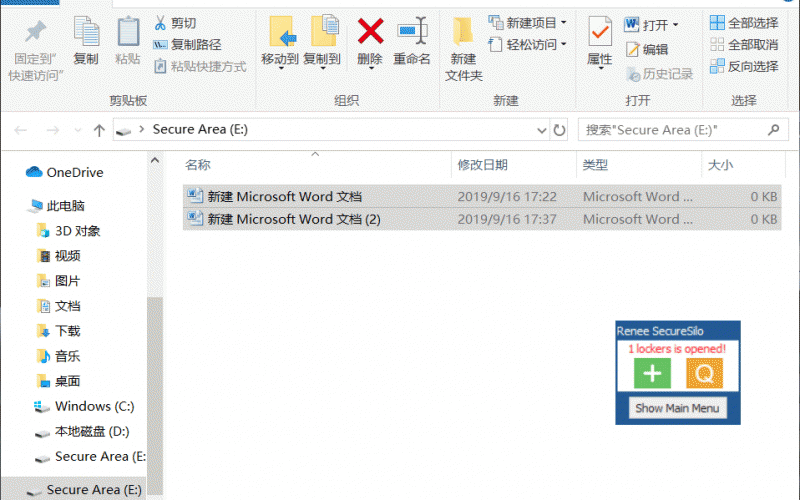
Task: Click the 粘贴 paste clipboard icon
Action: tap(128, 32)
